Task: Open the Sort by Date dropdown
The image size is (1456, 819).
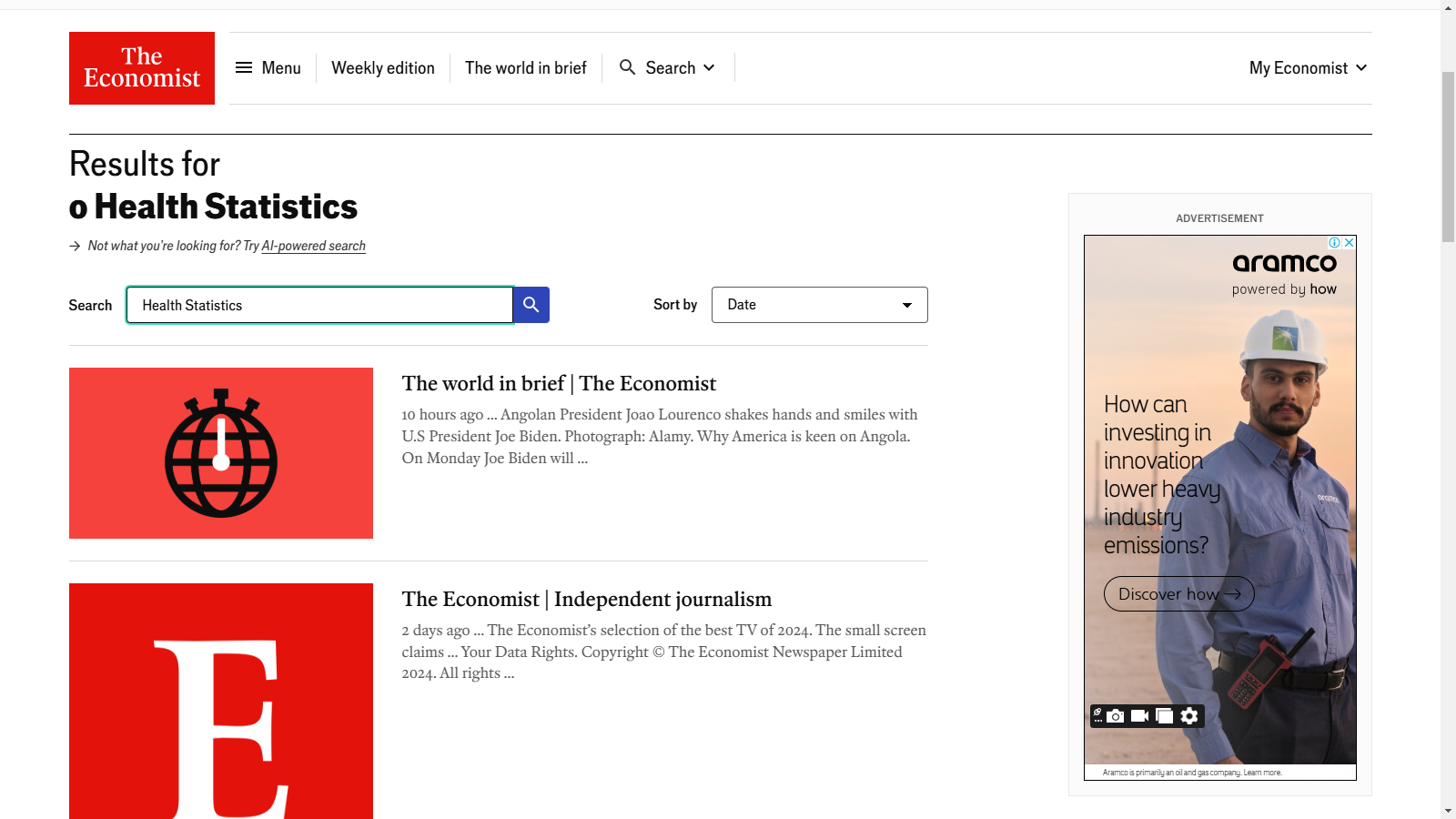Action: point(819,305)
